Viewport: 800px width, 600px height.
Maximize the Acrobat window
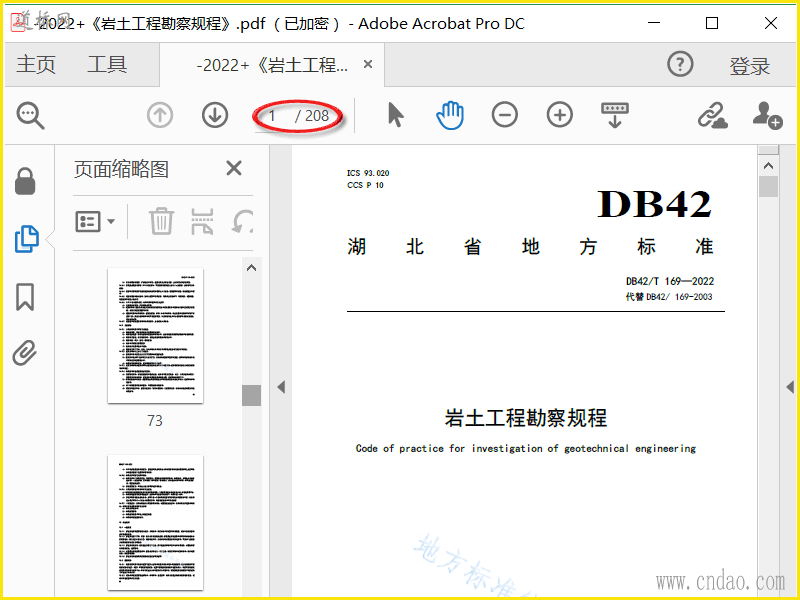pyautogui.click(x=712, y=23)
